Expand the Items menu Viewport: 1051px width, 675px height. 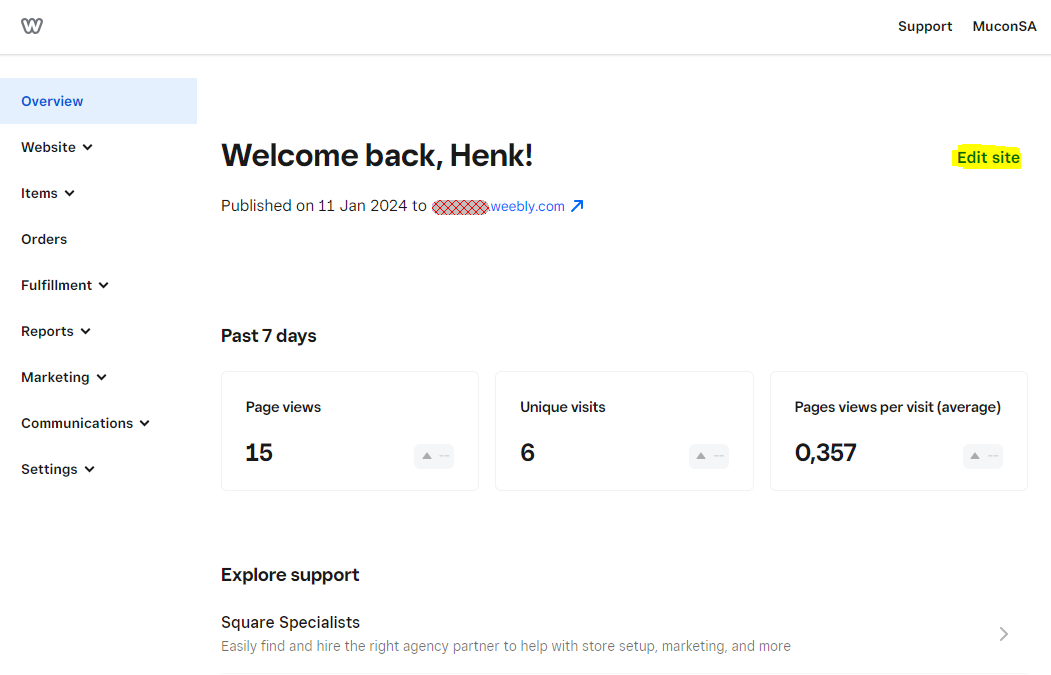[x=48, y=193]
